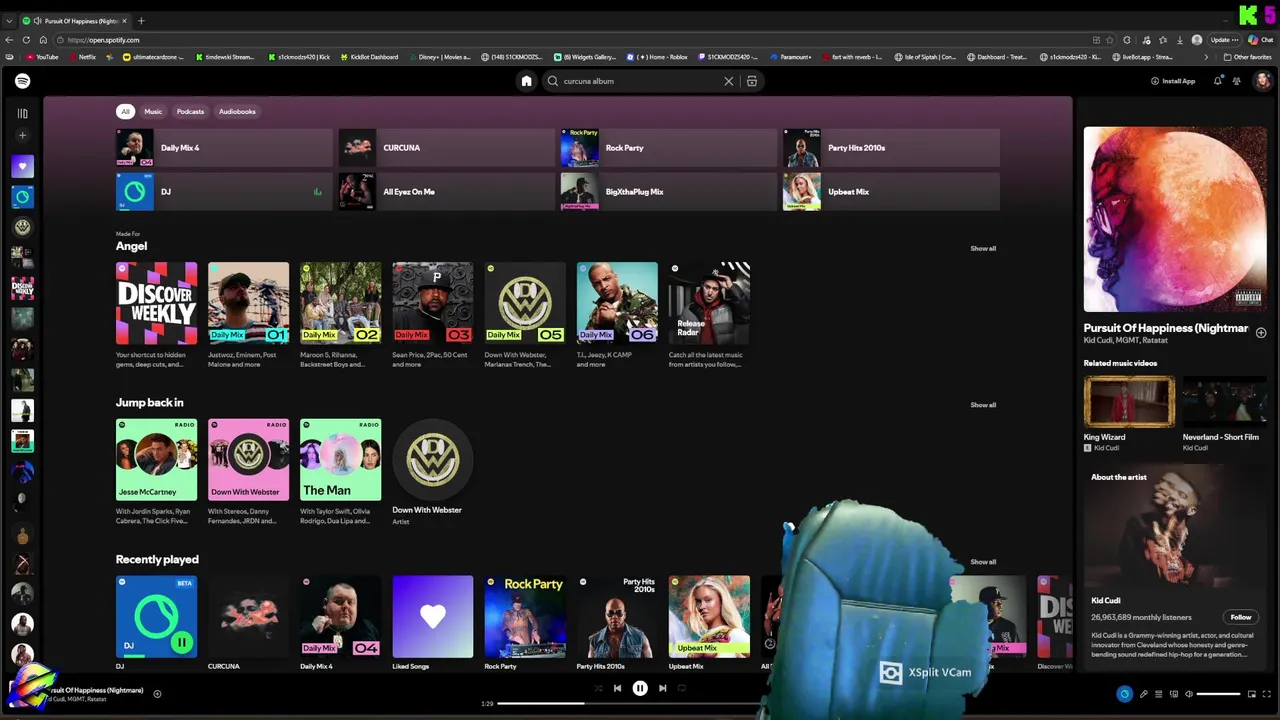Open the user profile avatar
The width and height of the screenshot is (1280, 720).
1261,81
